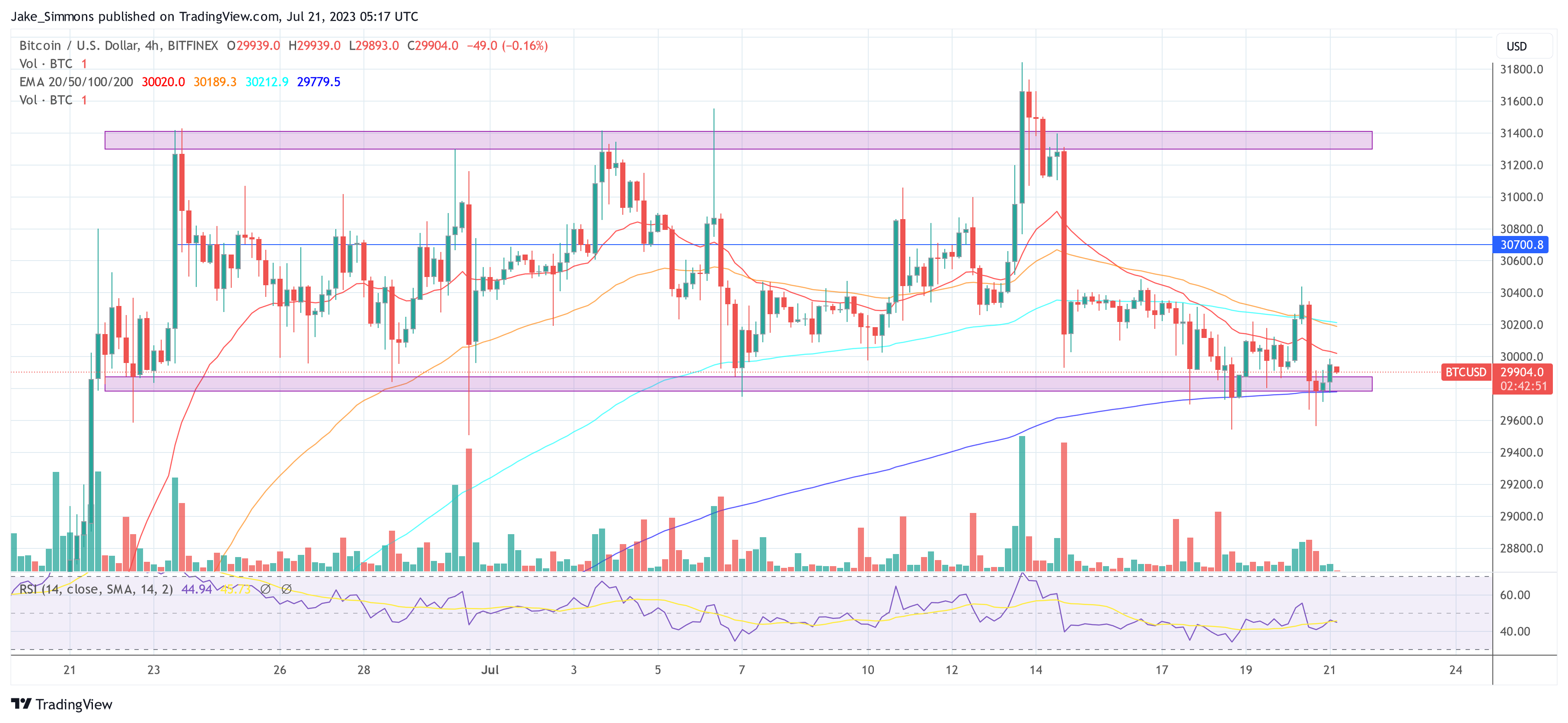Click the RSI scale label 60.00
This screenshot has width=1568, height=723.
[1514, 595]
